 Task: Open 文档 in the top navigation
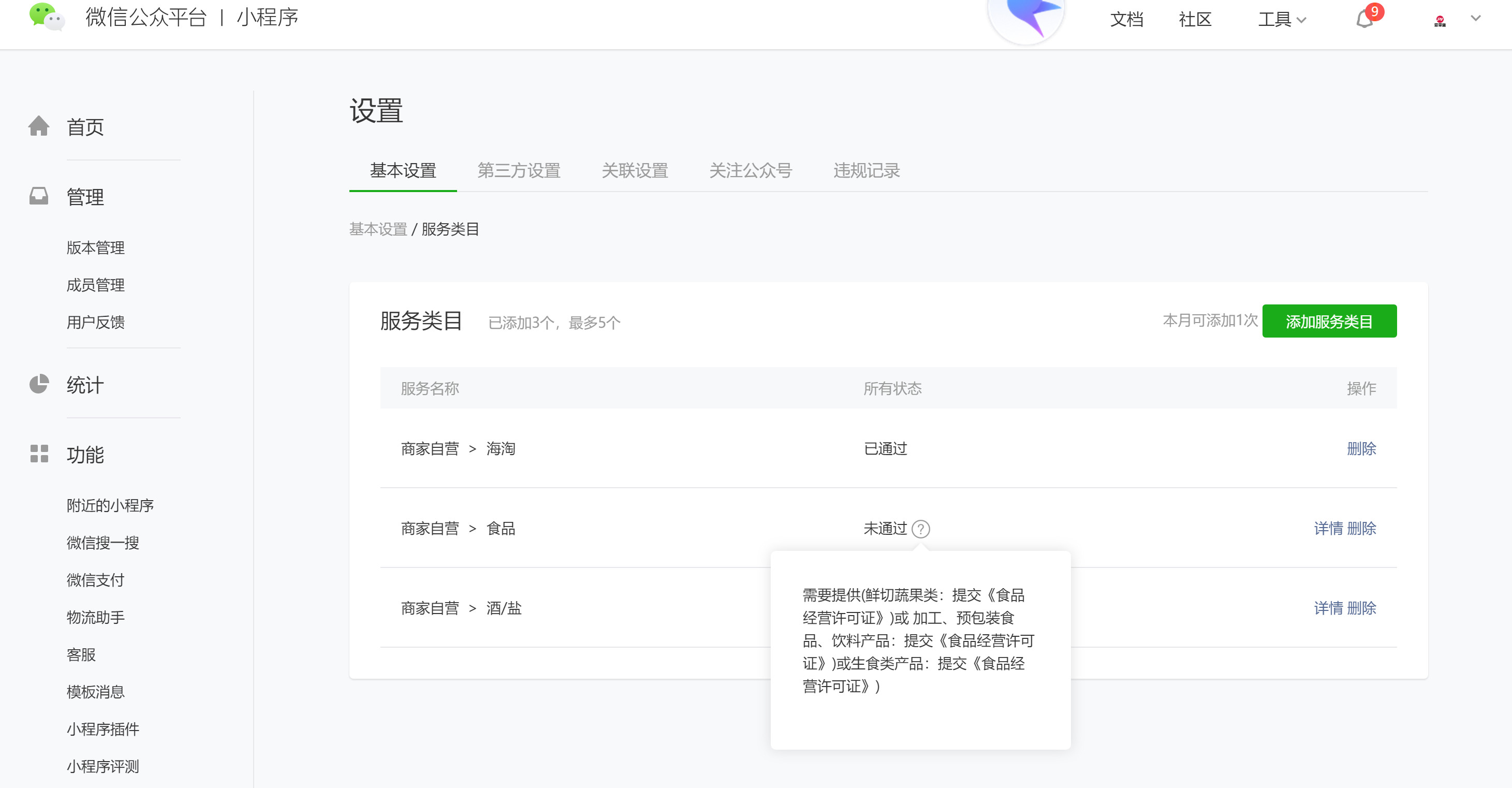click(x=1126, y=19)
